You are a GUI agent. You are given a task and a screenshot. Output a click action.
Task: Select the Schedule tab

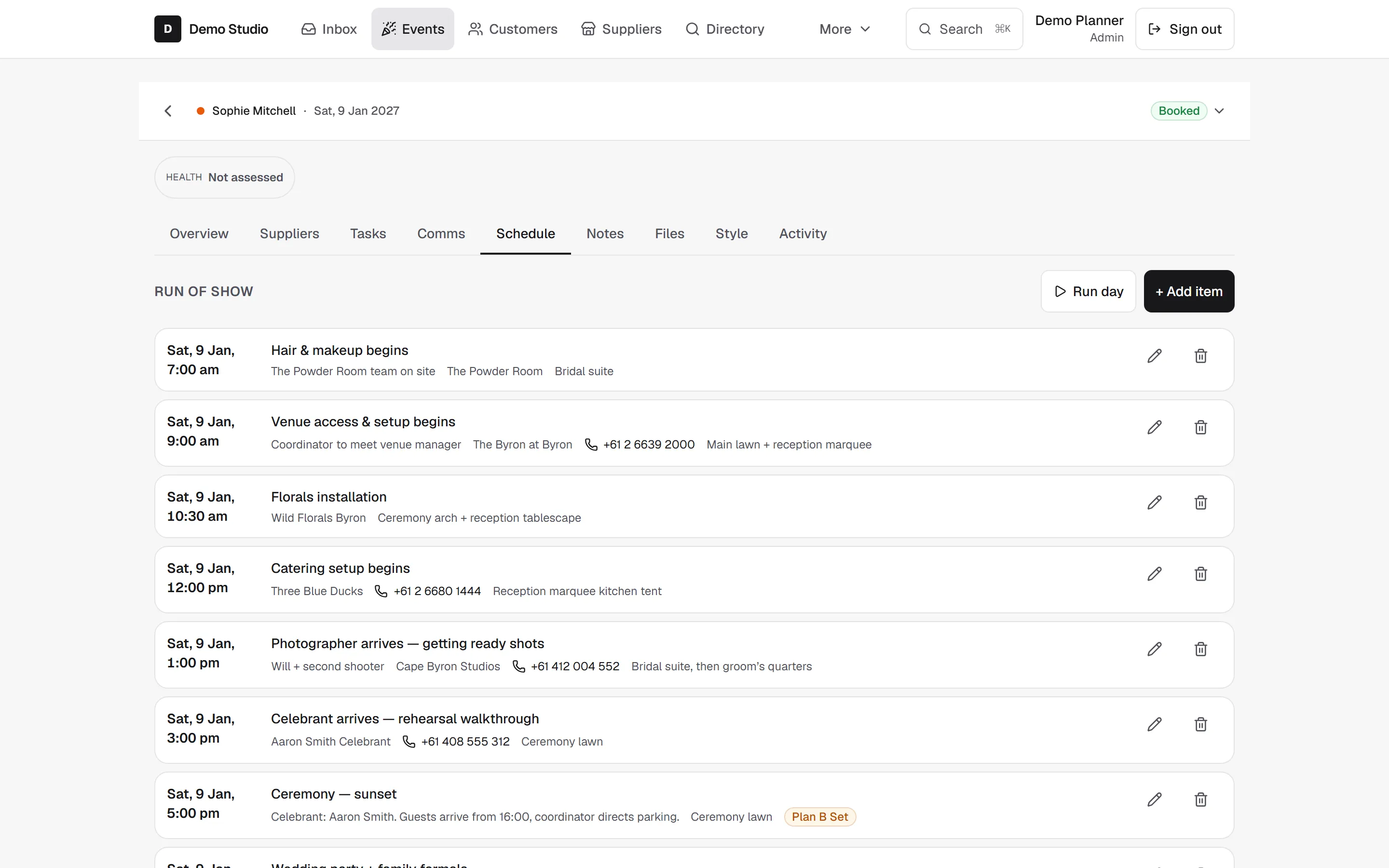525,234
